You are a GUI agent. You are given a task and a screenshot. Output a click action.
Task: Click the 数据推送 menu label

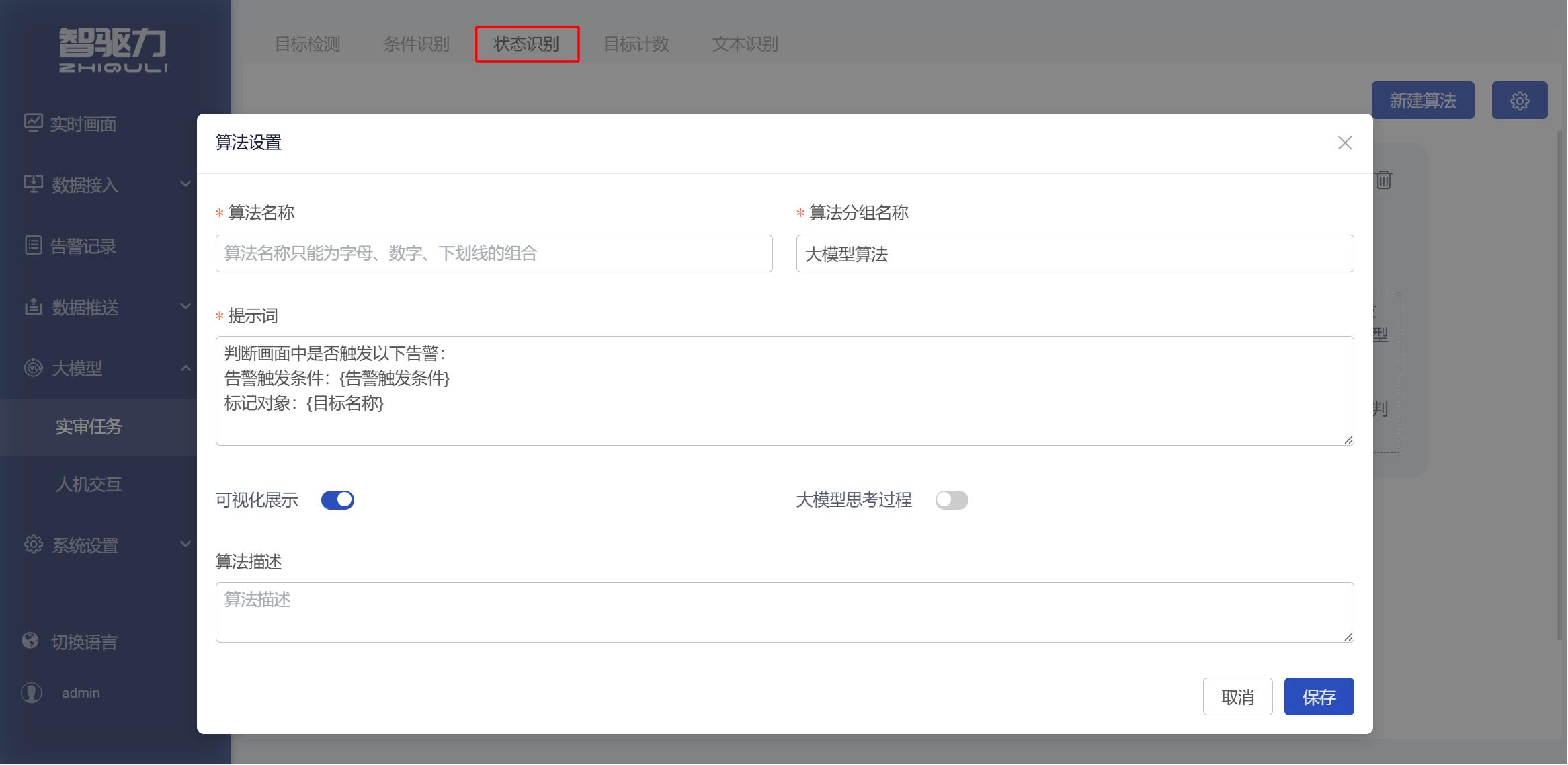pyautogui.click(x=85, y=307)
